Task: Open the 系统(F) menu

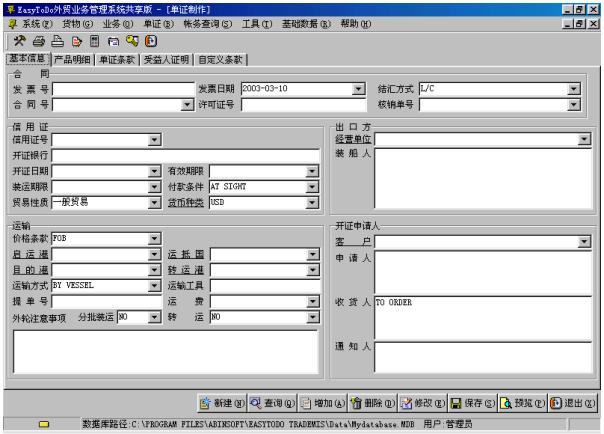Action: point(37,24)
